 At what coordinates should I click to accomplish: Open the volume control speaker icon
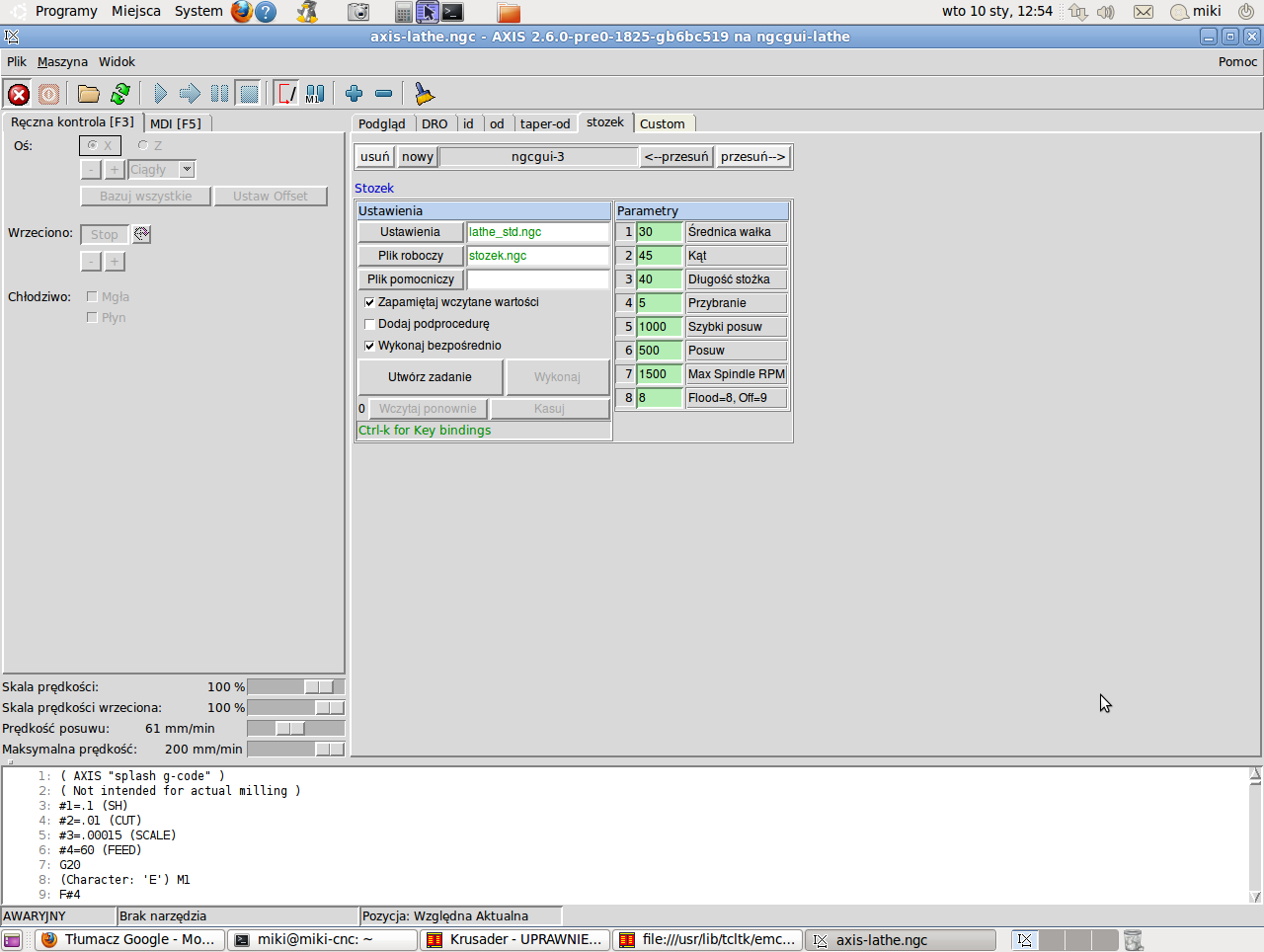click(1106, 12)
